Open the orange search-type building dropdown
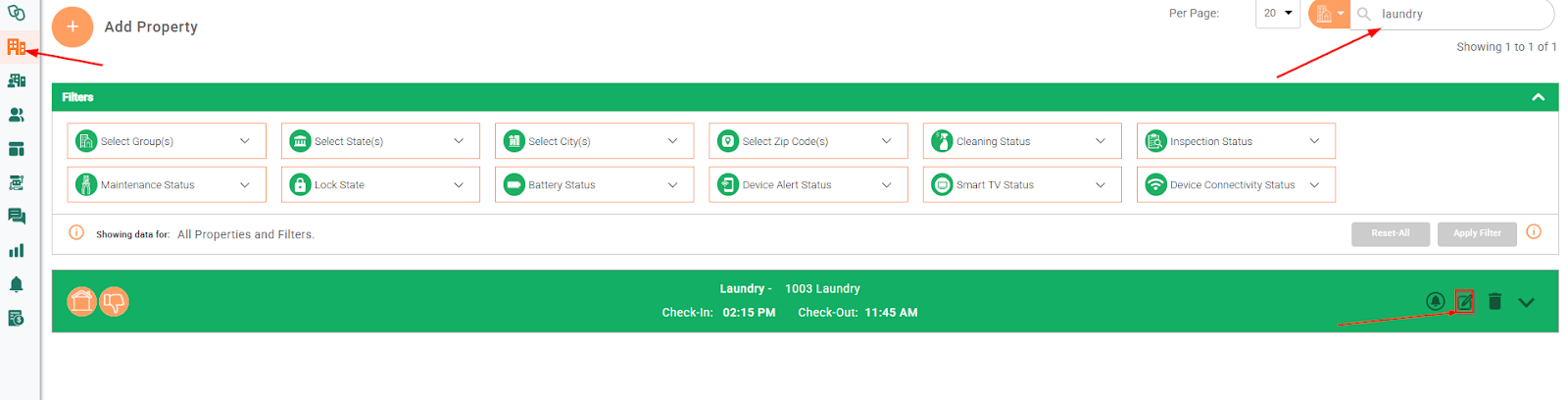1568x400 pixels. tap(1329, 14)
